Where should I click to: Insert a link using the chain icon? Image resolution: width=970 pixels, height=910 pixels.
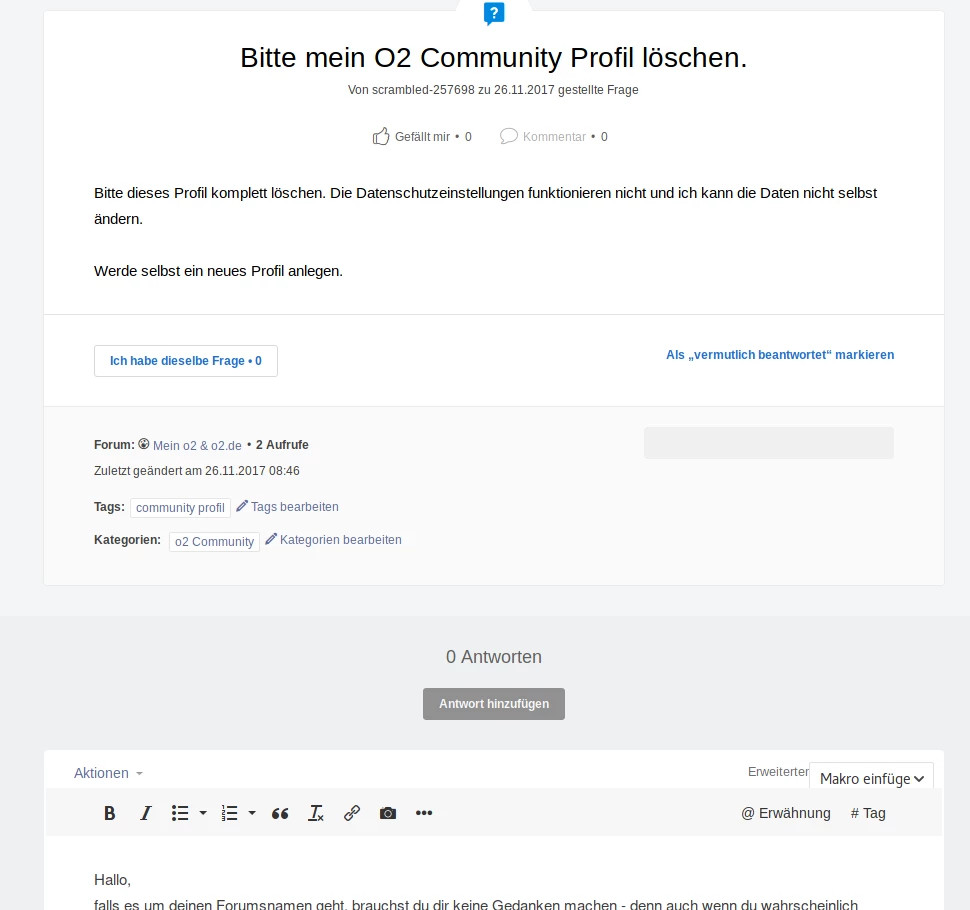[352, 813]
